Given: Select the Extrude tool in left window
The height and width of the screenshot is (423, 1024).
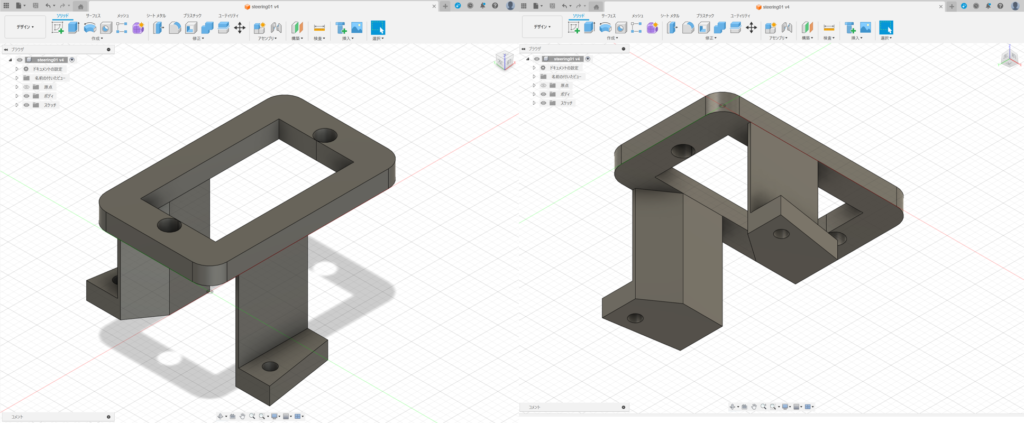Looking at the screenshot, I should [74, 28].
